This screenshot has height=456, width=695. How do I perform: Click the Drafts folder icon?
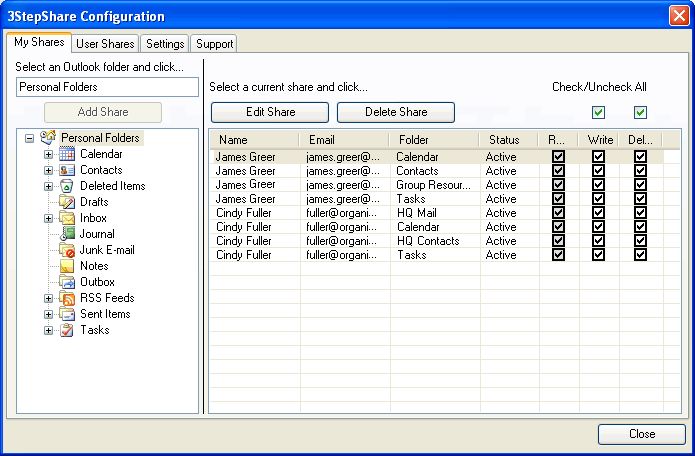(x=67, y=202)
